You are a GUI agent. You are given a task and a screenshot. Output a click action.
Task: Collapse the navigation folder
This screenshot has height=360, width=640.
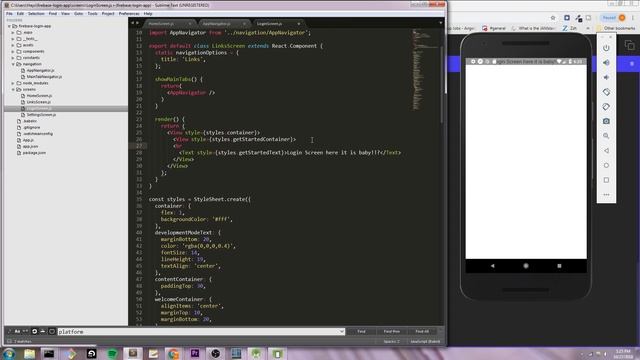(13, 64)
